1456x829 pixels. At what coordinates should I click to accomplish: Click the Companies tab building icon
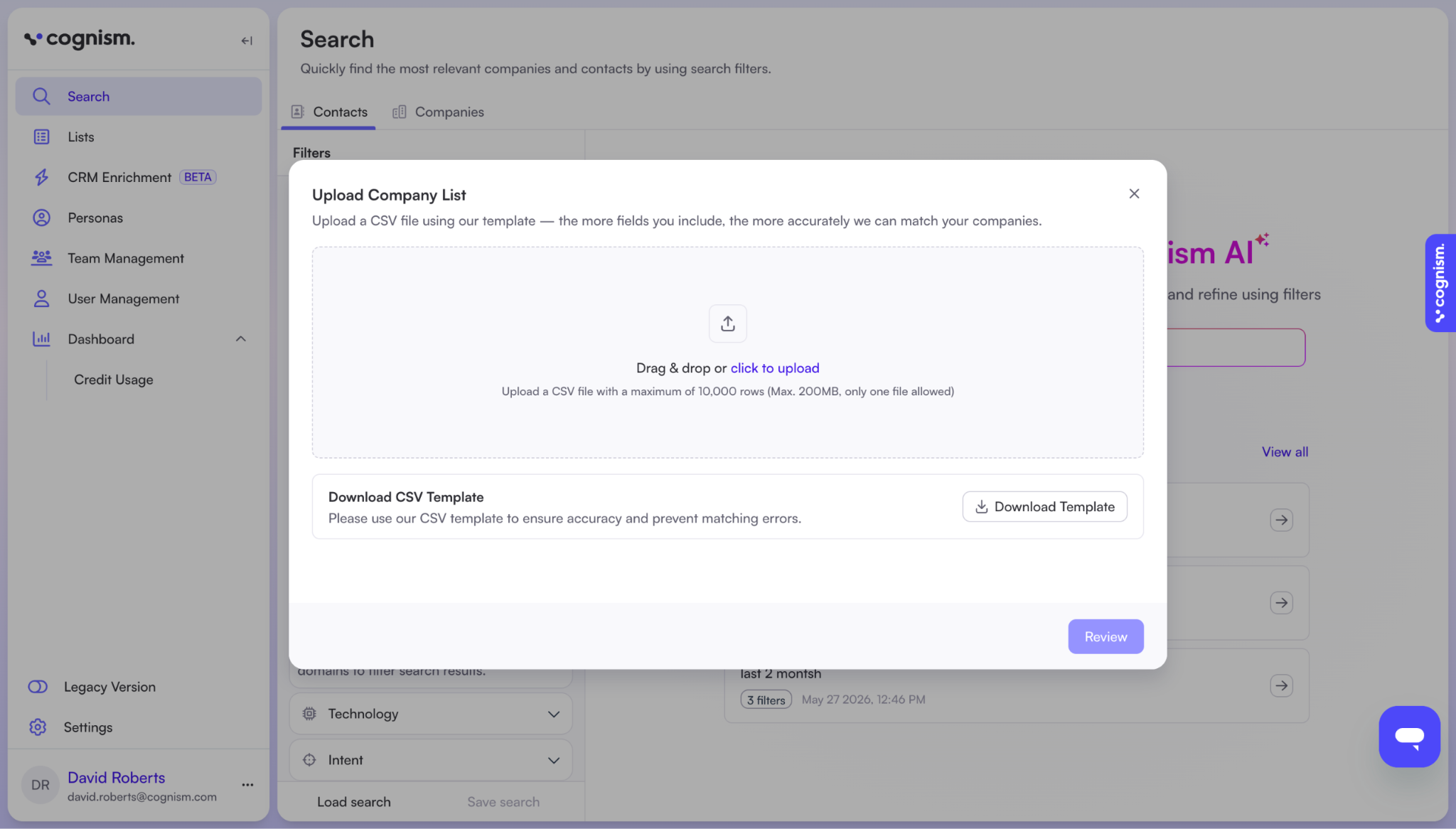[400, 112]
